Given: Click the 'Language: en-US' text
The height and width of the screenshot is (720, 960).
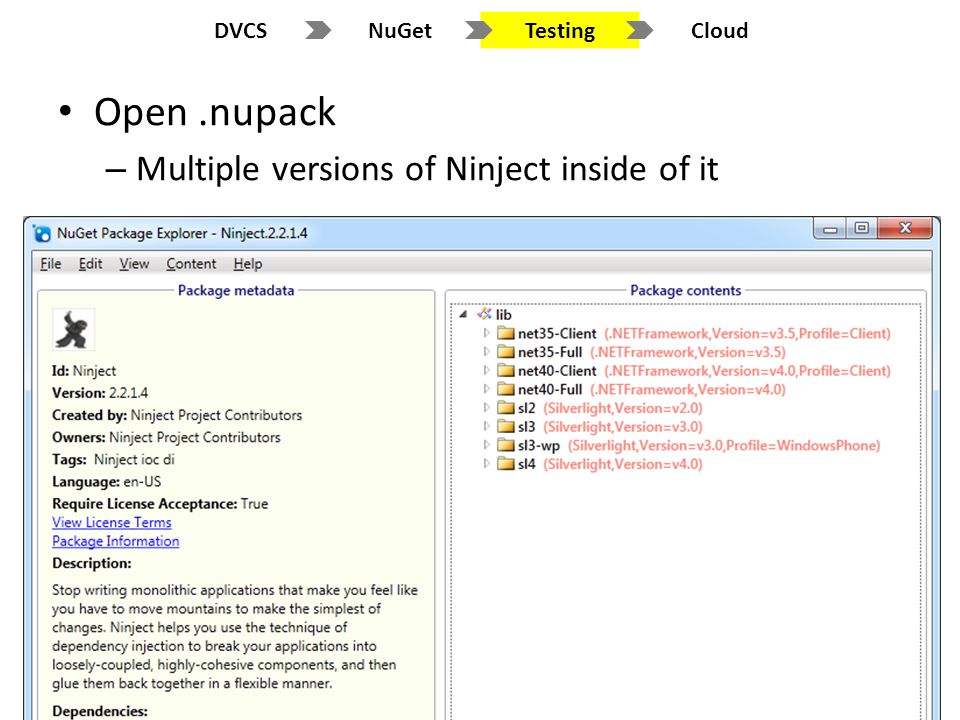Looking at the screenshot, I should pos(107,481).
